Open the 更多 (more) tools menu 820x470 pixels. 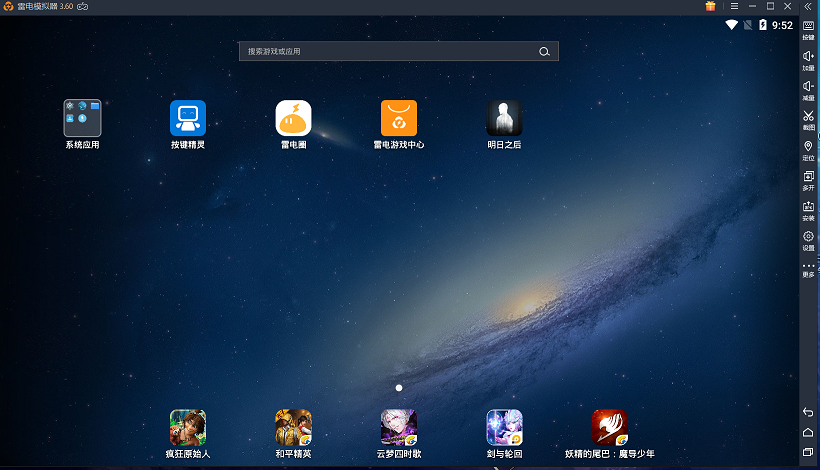pos(808,268)
